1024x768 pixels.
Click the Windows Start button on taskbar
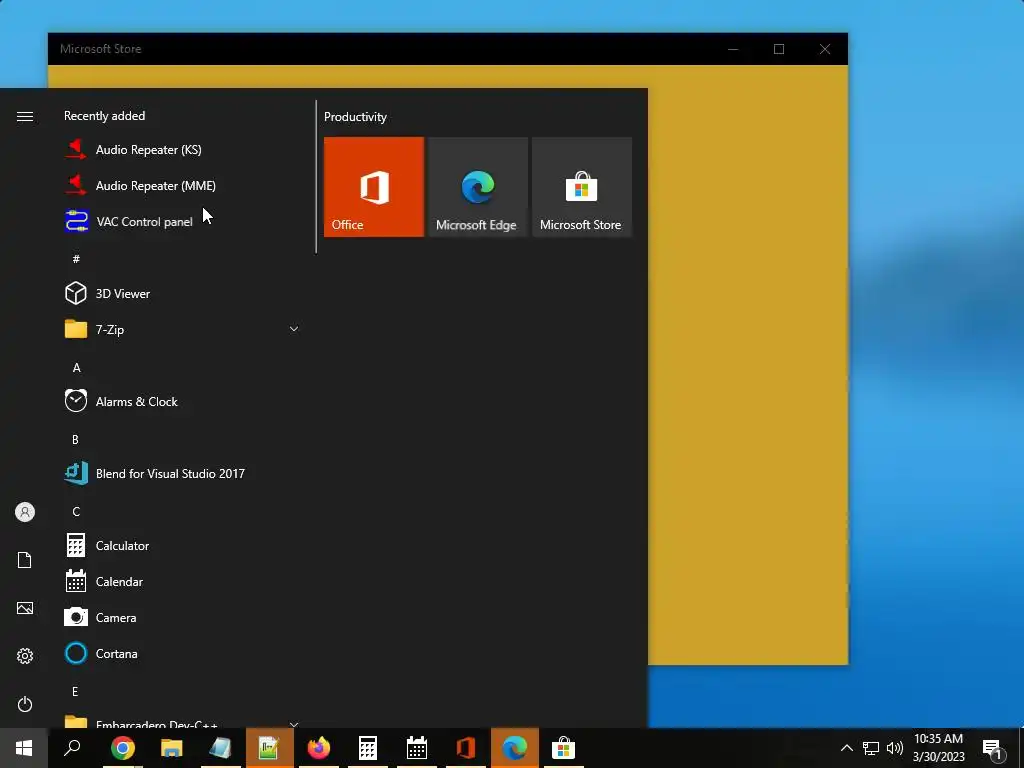[24, 748]
